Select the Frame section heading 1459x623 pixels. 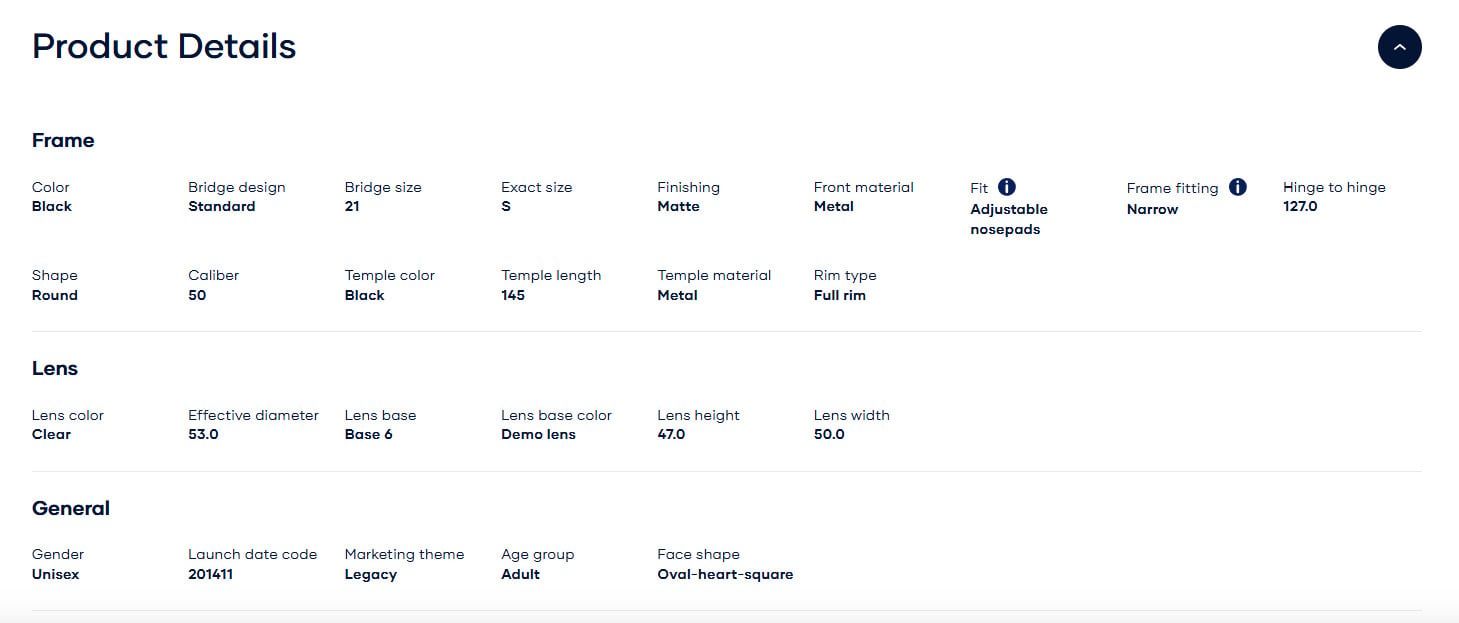63,140
